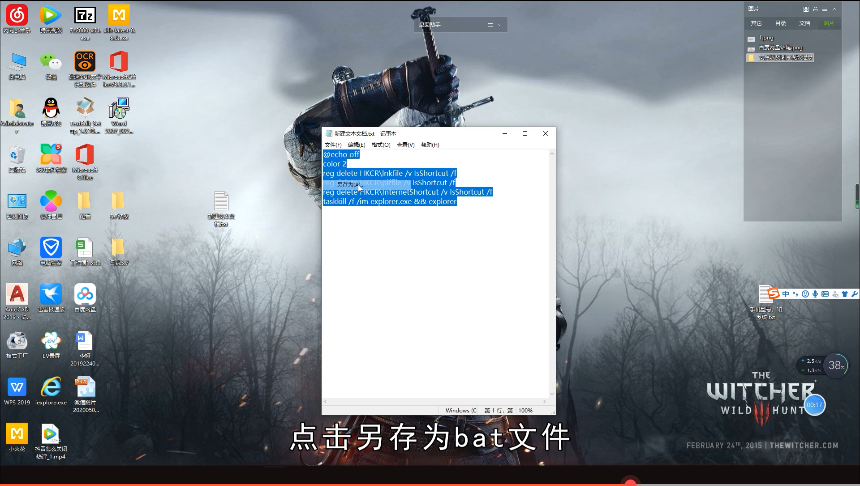The image size is (860, 486).
Task: Click the Sogou toolbar microphone voice input
Action: coord(815,294)
